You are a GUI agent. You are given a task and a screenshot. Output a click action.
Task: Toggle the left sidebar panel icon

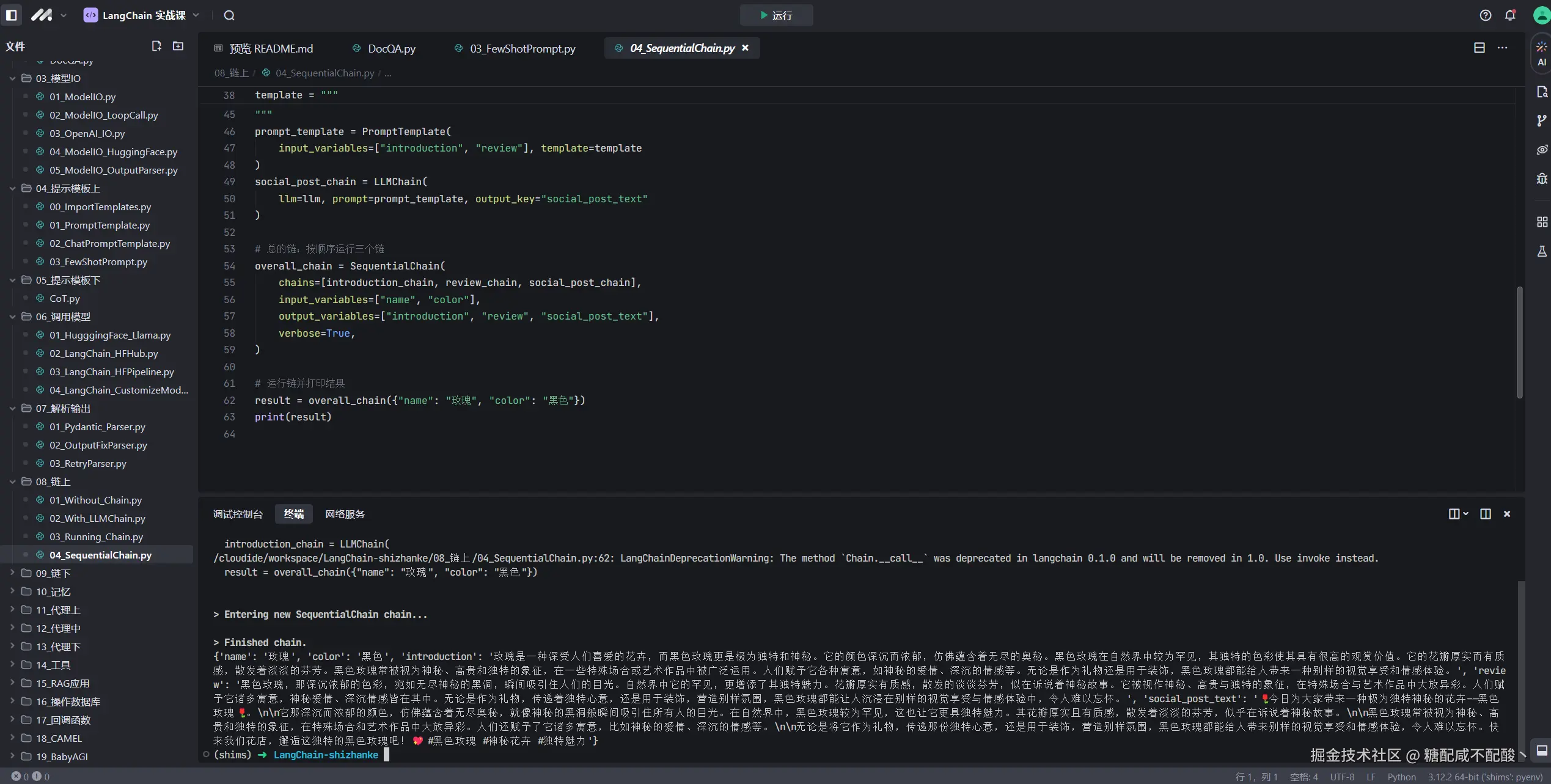tap(11, 15)
